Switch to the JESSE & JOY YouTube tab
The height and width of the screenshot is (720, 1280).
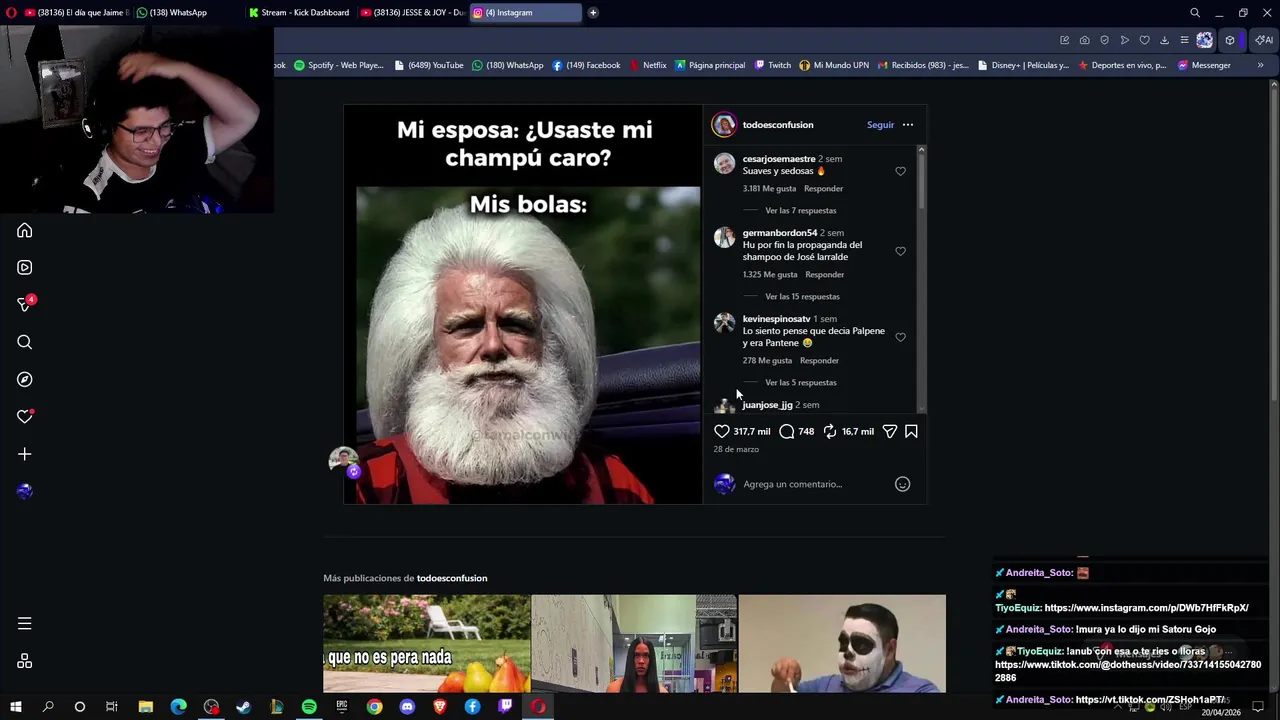click(412, 13)
